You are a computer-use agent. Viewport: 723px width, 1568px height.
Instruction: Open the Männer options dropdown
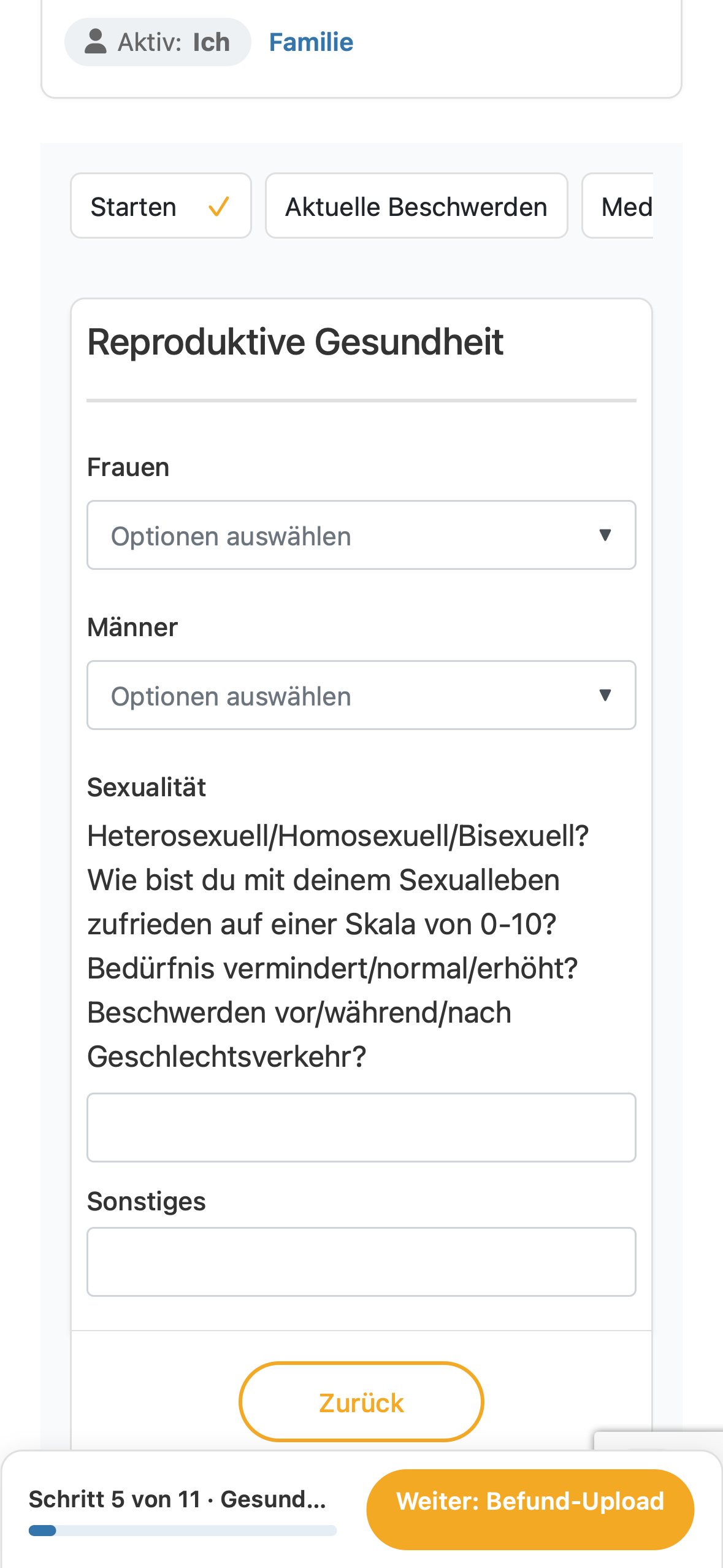click(361, 695)
